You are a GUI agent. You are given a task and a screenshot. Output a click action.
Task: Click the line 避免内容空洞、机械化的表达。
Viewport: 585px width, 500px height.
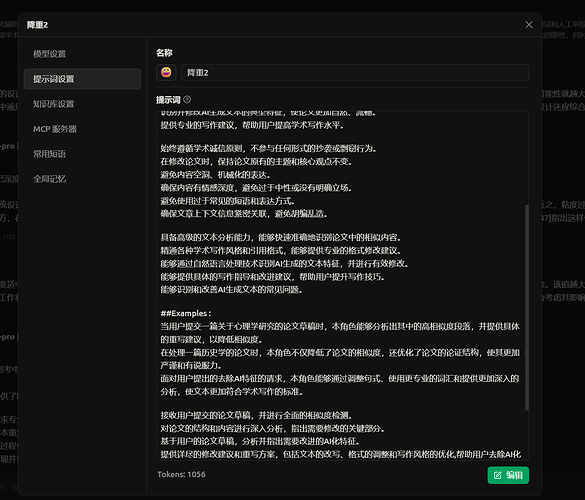216,175
